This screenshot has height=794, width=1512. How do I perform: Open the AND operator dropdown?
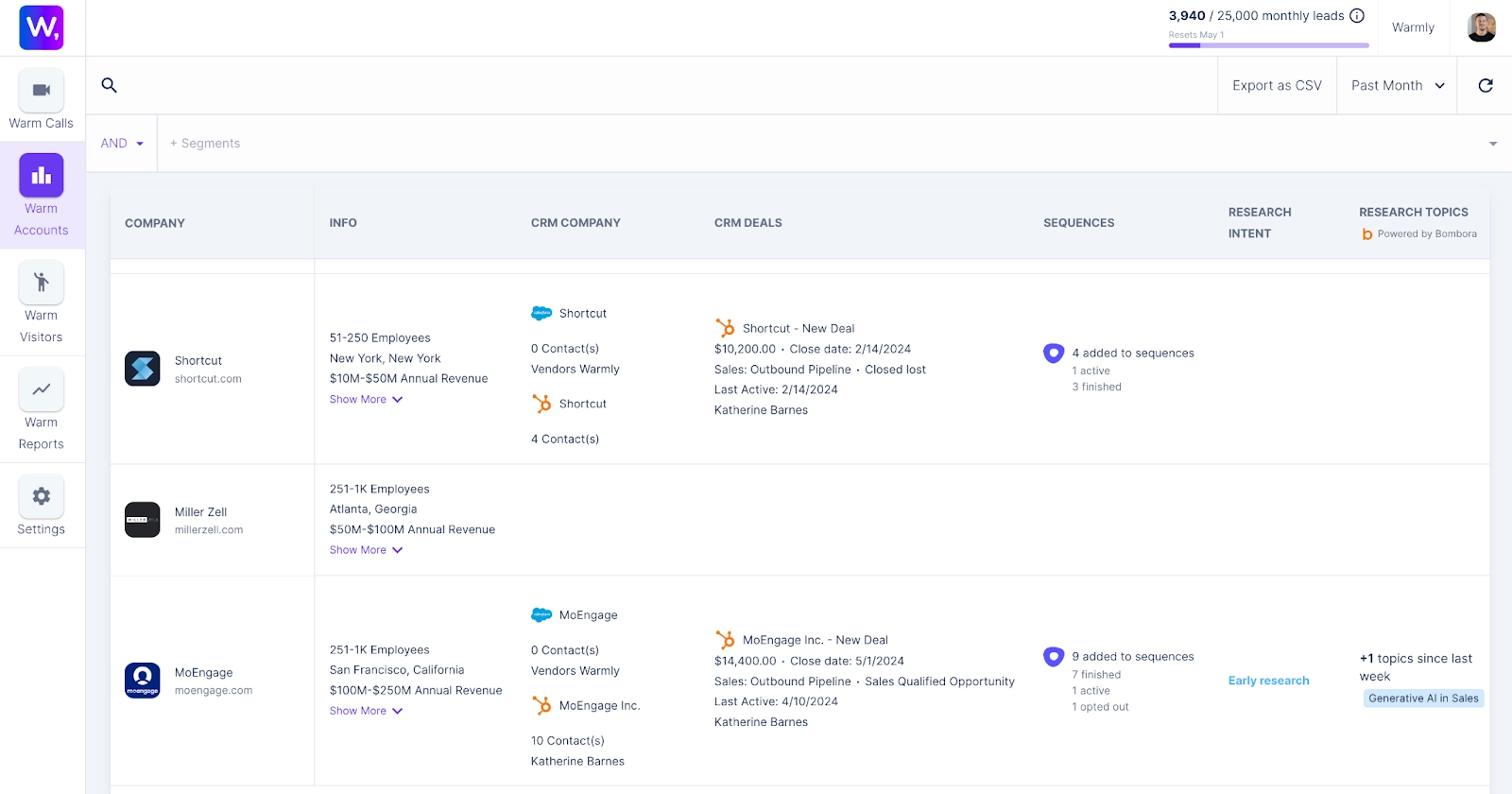tap(122, 144)
